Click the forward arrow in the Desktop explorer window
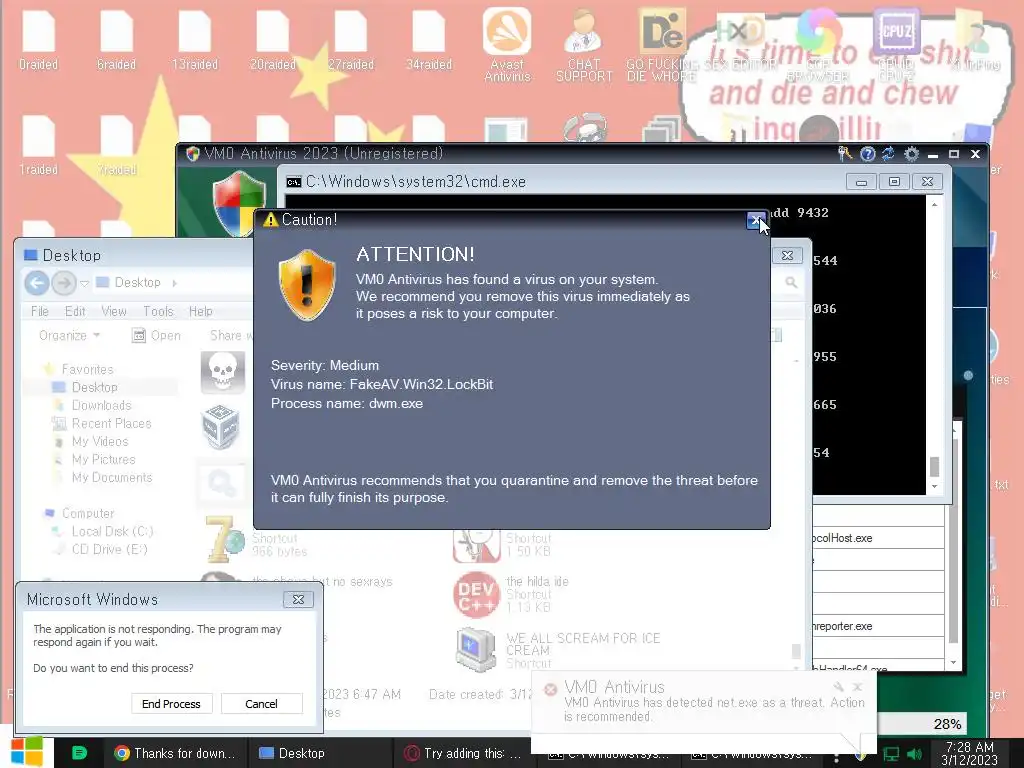 (x=63, y=283)
